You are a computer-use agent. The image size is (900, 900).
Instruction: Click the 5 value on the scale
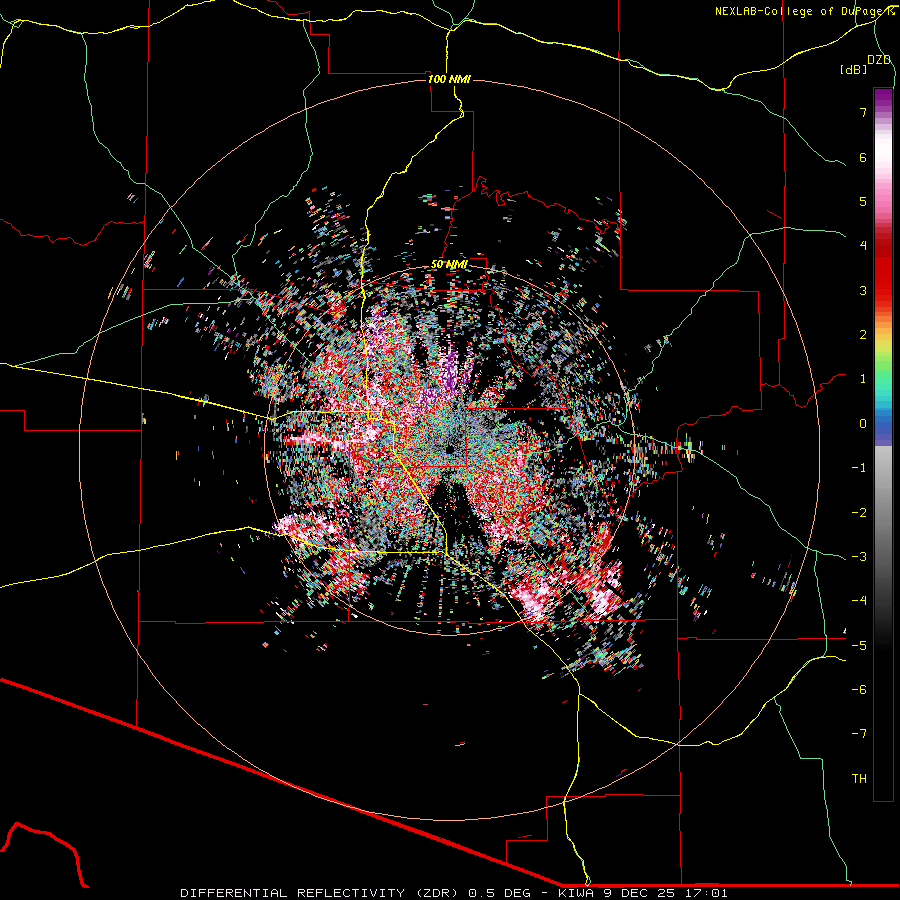[863, 201]
